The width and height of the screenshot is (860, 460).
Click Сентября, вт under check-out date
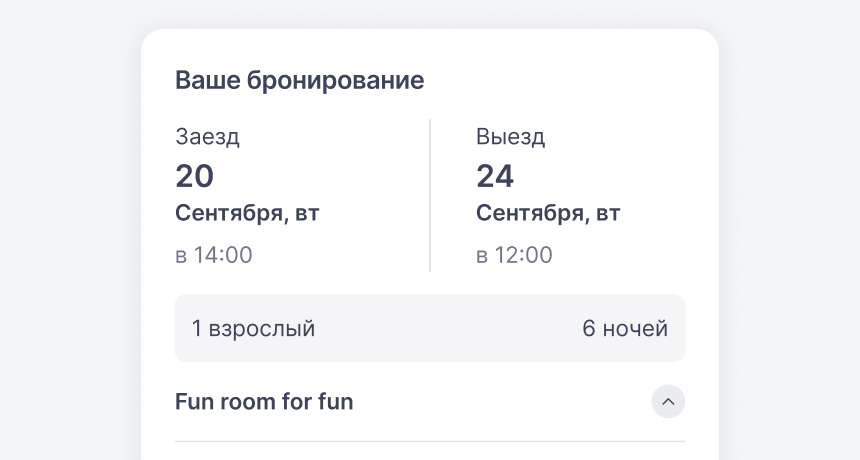548,213
